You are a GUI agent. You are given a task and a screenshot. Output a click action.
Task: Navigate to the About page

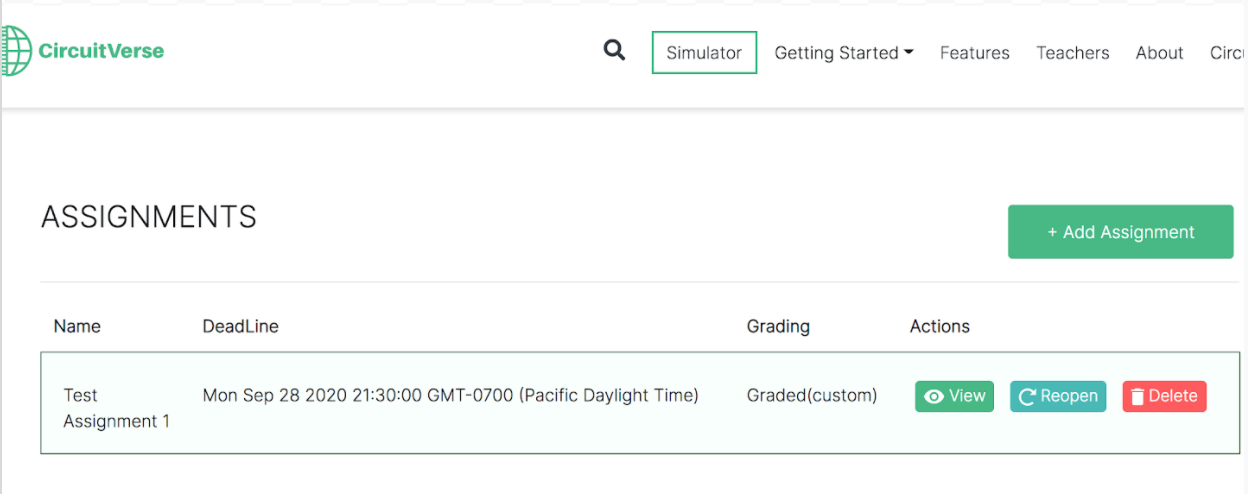[1159, 53]
